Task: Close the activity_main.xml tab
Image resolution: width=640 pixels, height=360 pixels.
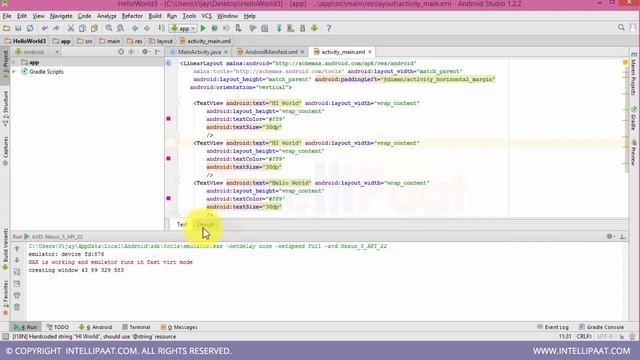Action: [370, 52]
